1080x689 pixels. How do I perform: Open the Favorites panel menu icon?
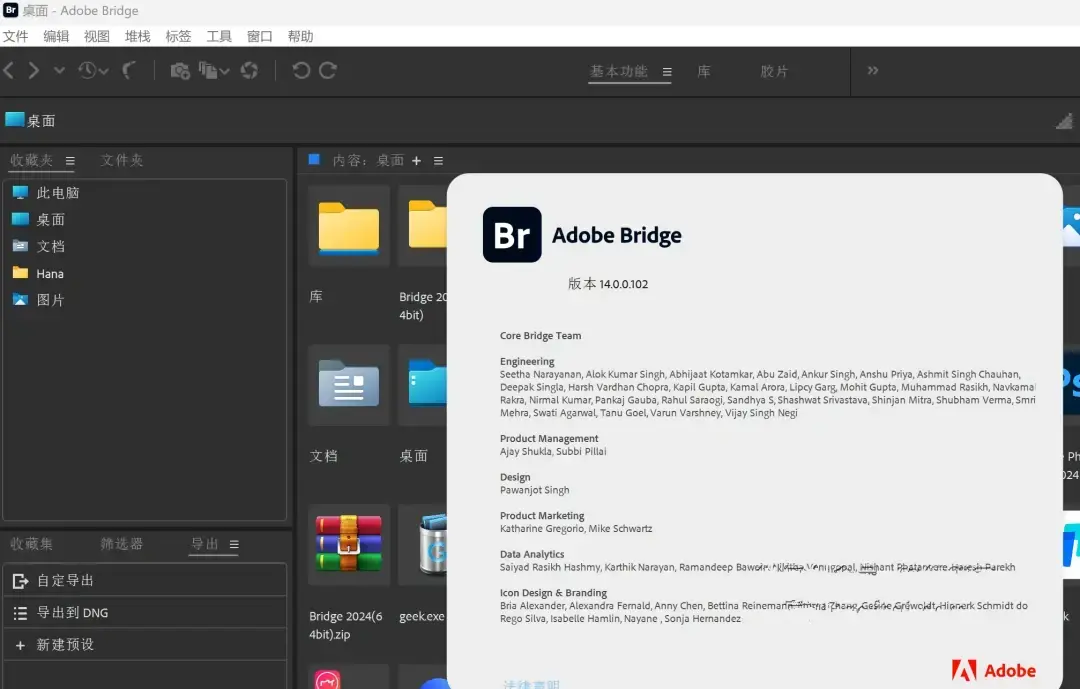point(70,160)
